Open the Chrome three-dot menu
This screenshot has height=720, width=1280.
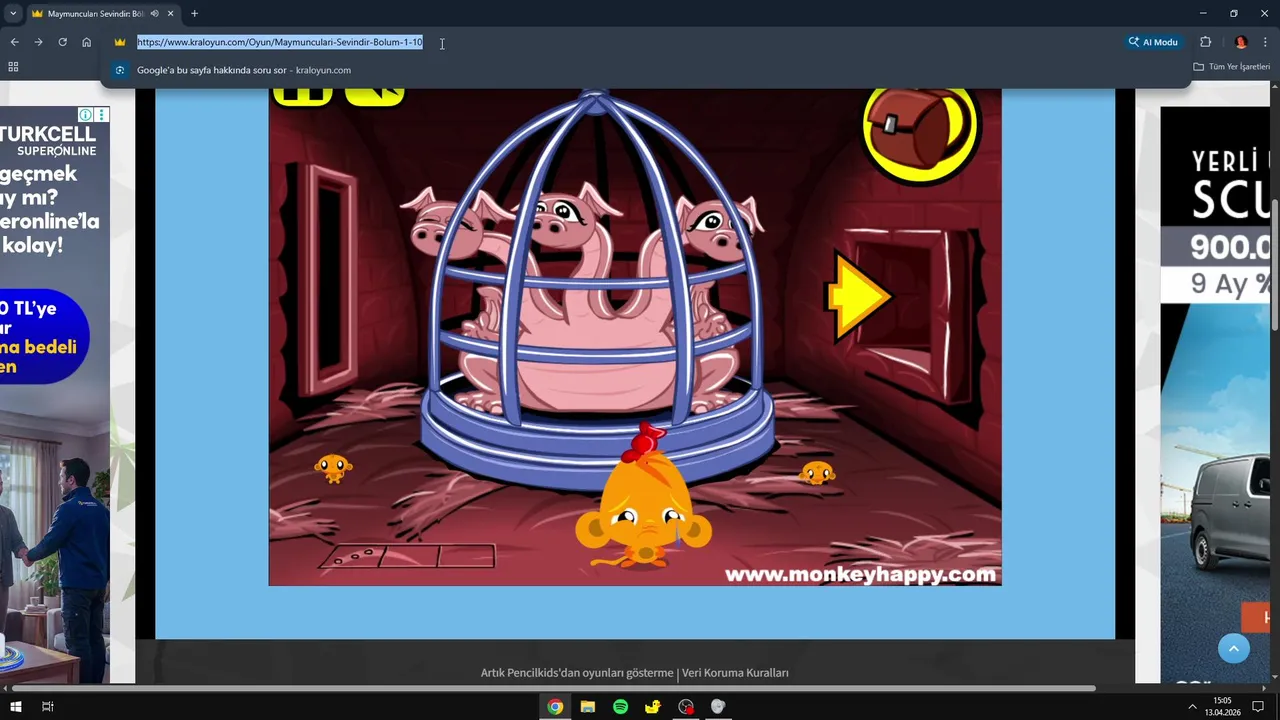pyautogui.click(x=1266, y=42)
